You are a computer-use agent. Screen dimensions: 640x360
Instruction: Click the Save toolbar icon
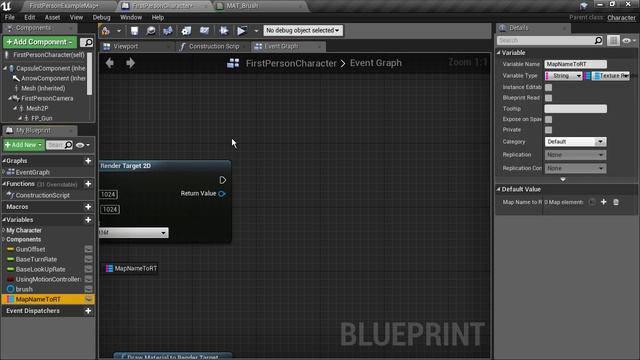pyautogui.click(x=134, y=31)
